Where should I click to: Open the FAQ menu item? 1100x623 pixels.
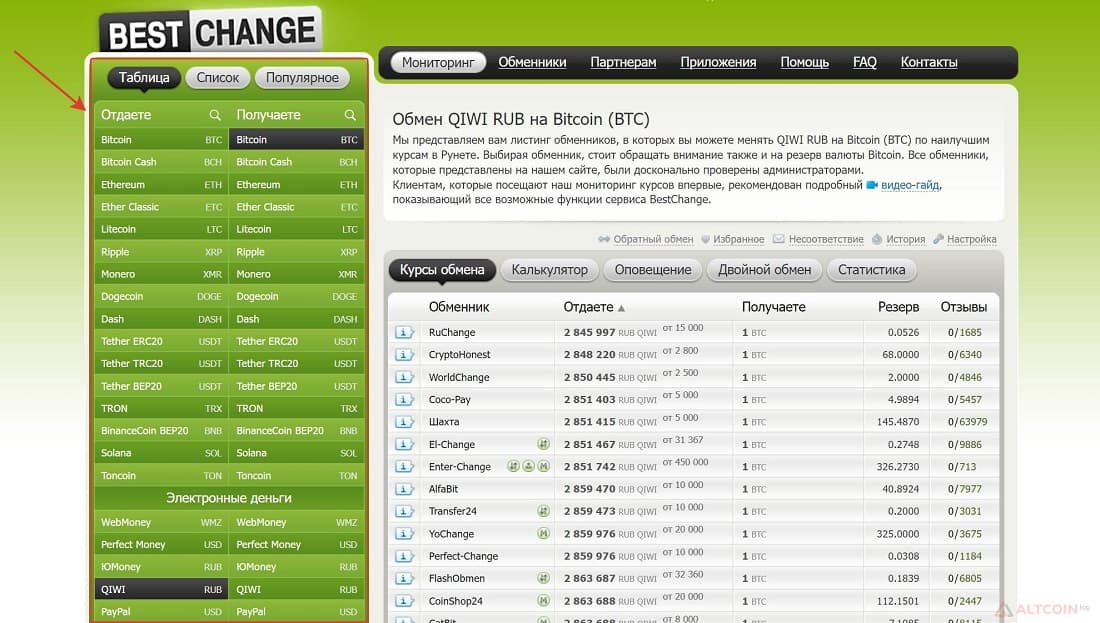tap(865, 62)
